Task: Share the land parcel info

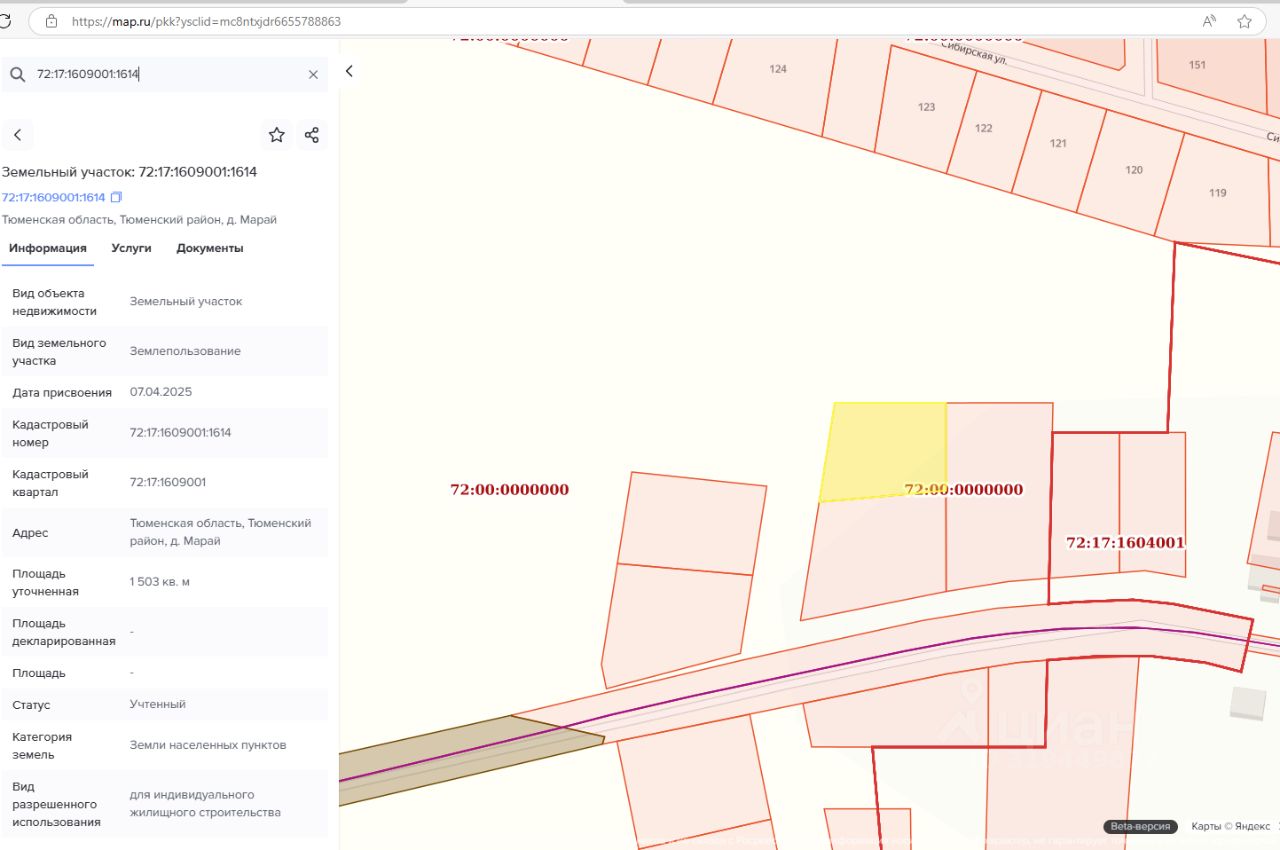Action: click(x=312, y=135)
